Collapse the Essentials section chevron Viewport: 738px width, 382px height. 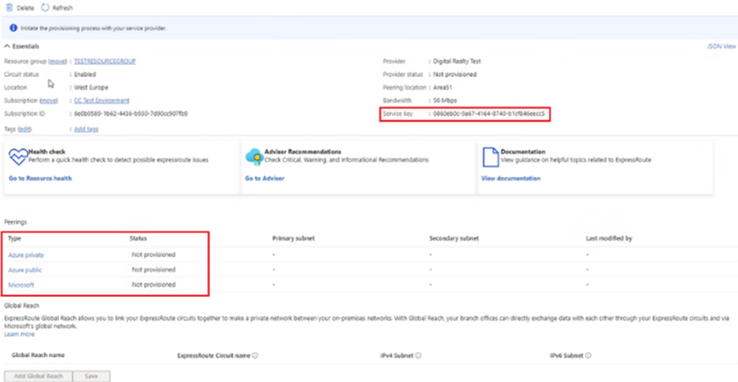point(7,46)
